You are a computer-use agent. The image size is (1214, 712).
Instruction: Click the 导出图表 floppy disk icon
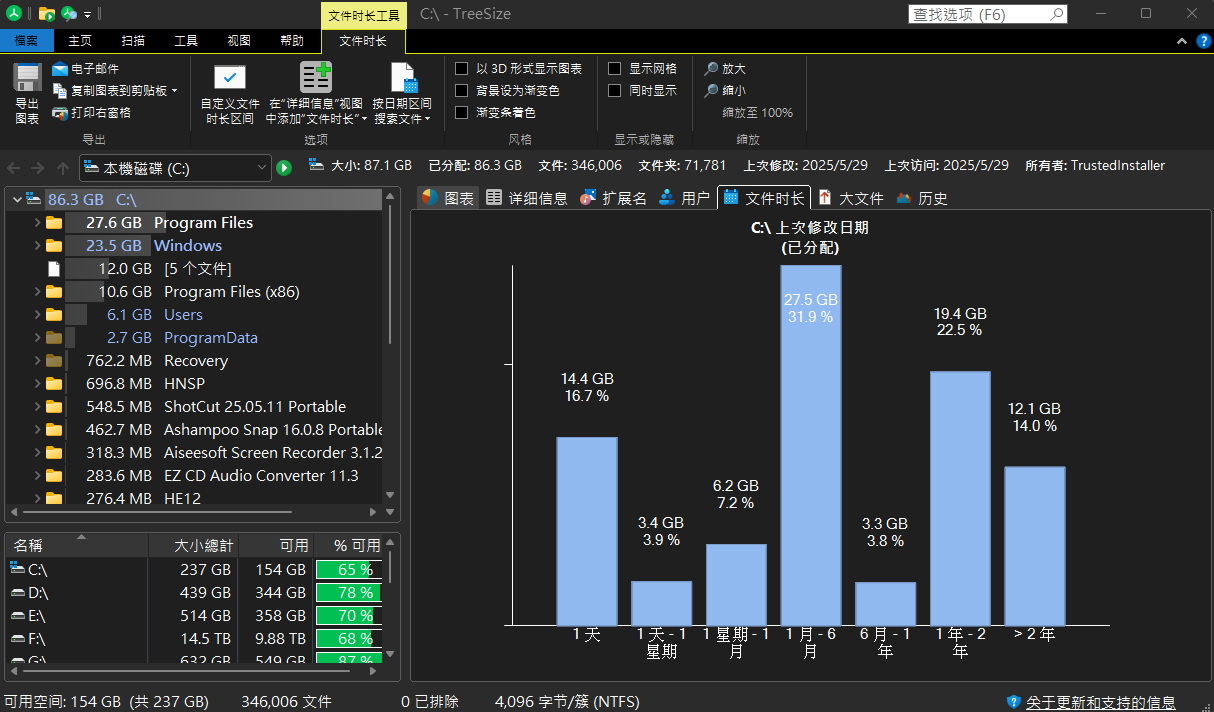coord(27,78)
